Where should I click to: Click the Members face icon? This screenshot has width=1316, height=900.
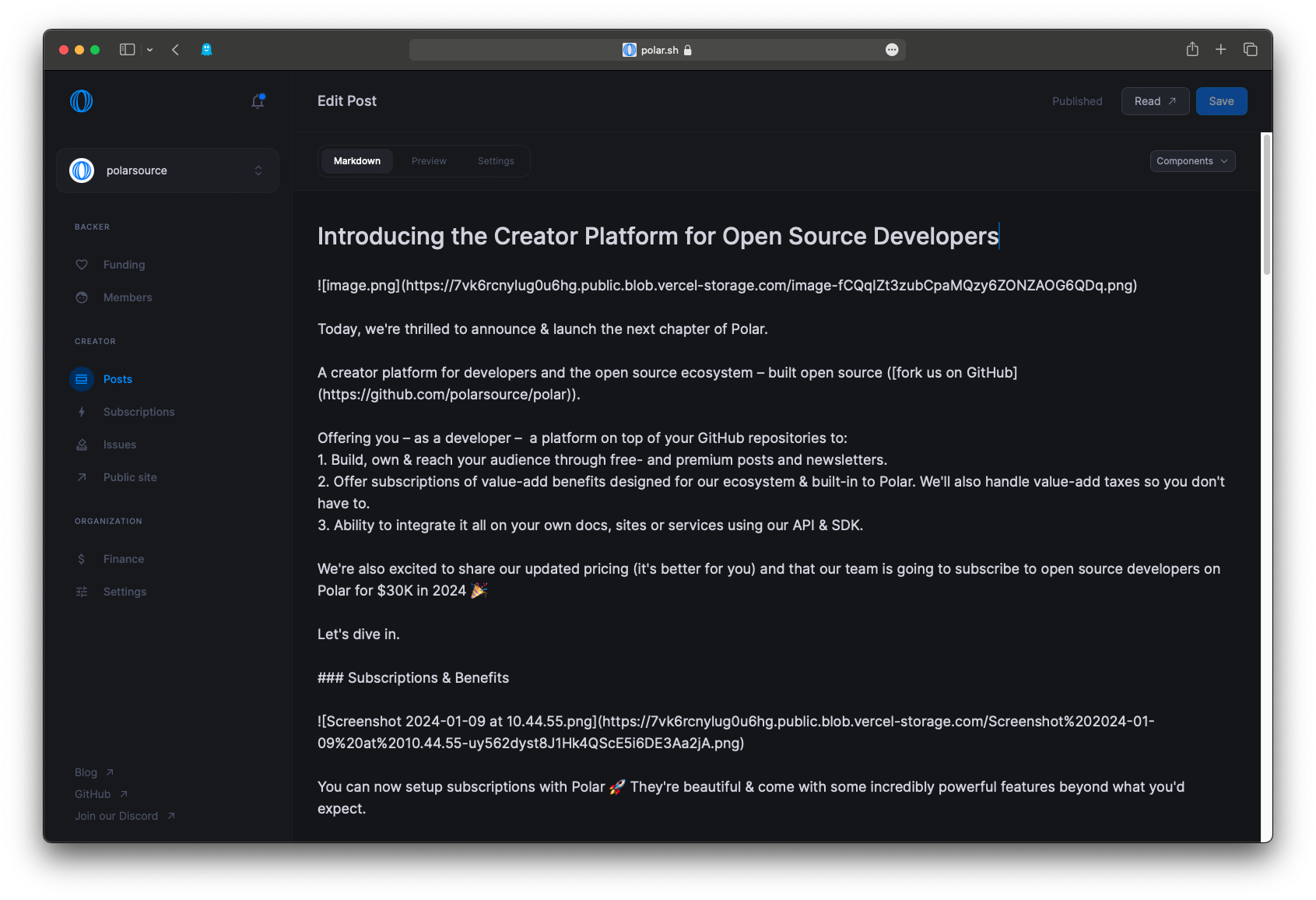click(x=82, y=297)
